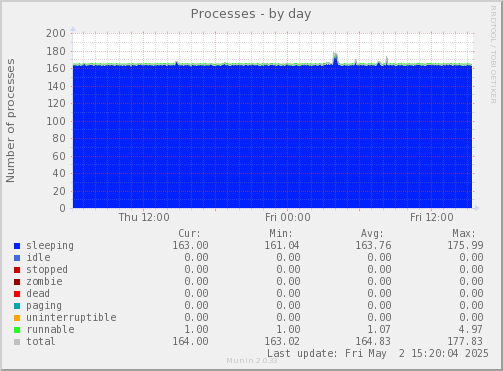Select the 'idle' legend label
The width and height of the screenshot is (503, 371).
coord(38,257)
